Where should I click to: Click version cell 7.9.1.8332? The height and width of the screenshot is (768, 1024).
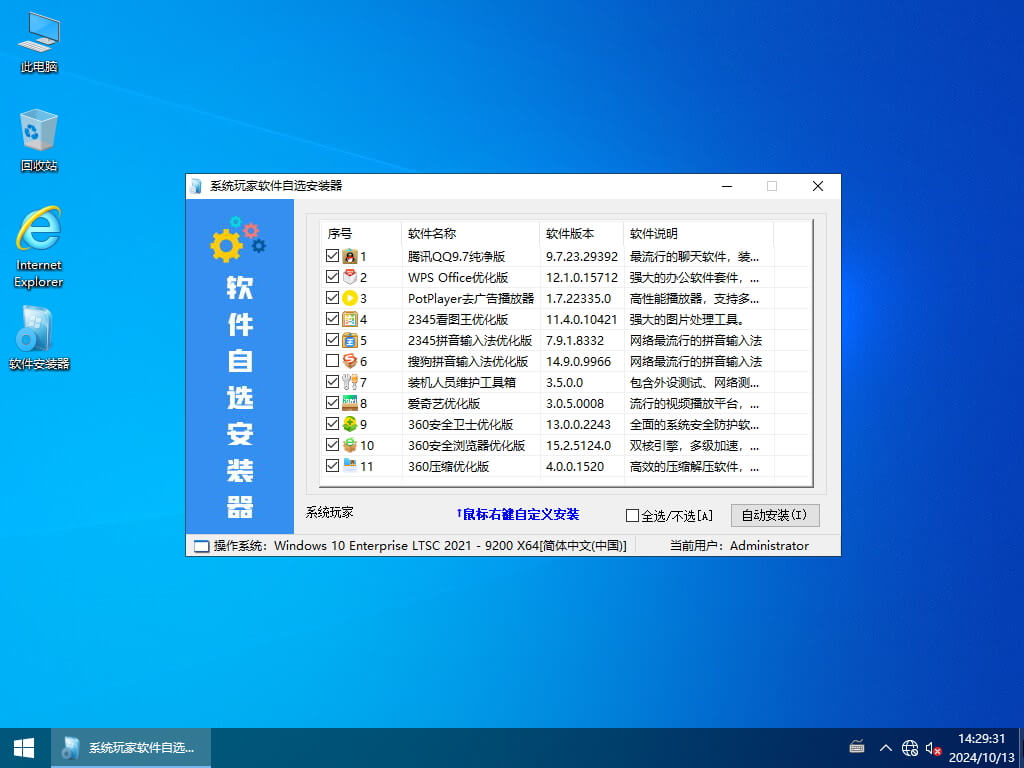tap(575, 340)
